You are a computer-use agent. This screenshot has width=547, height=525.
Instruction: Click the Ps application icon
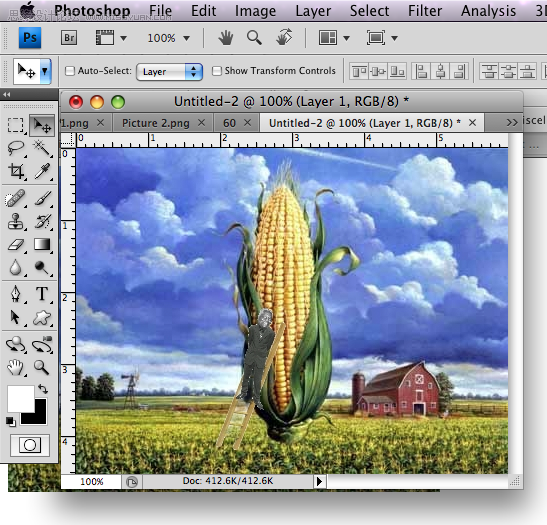[30, 38]
